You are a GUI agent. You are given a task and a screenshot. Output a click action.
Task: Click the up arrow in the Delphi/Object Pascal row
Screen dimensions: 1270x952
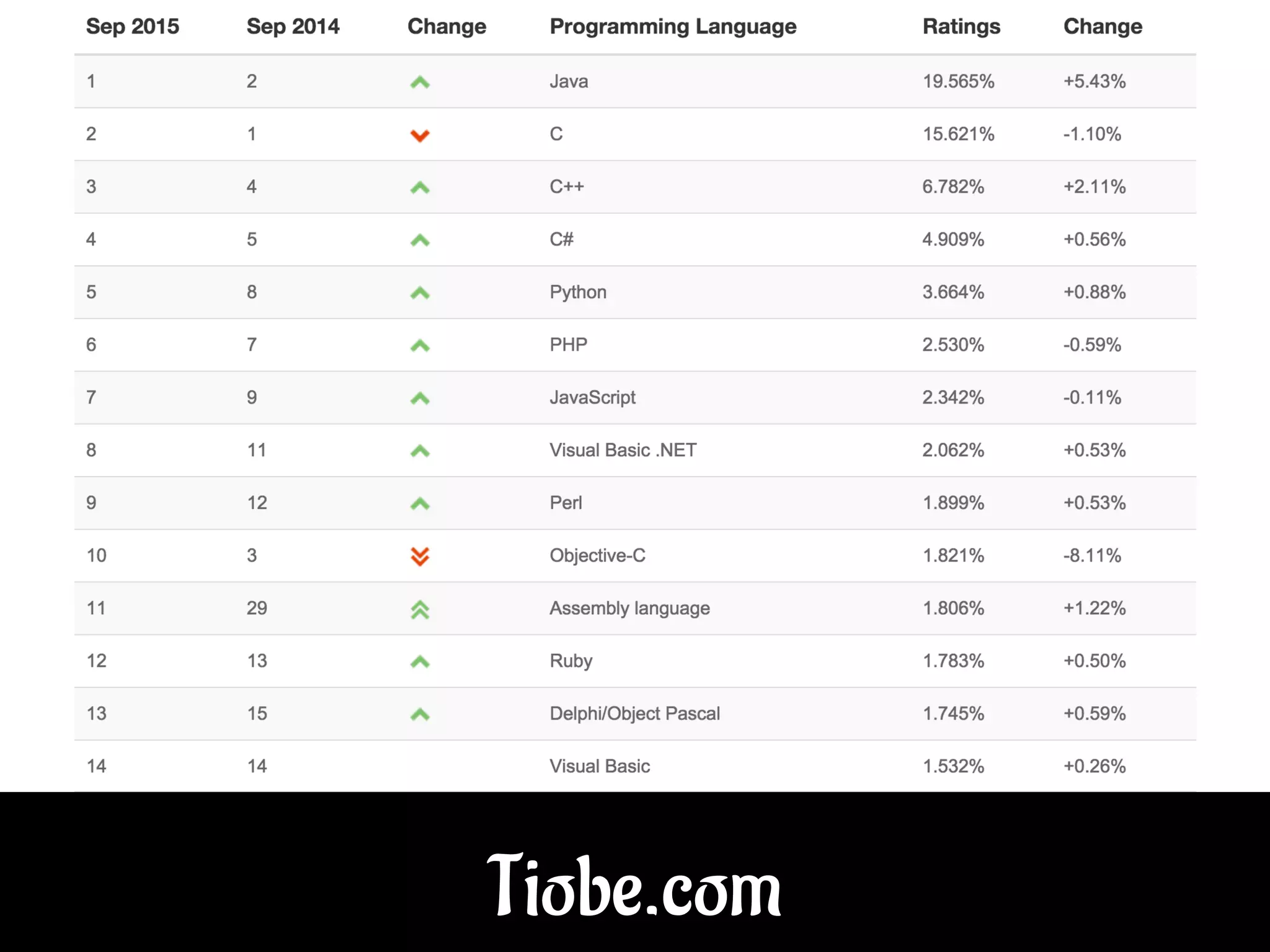click(x=420, y=714)
